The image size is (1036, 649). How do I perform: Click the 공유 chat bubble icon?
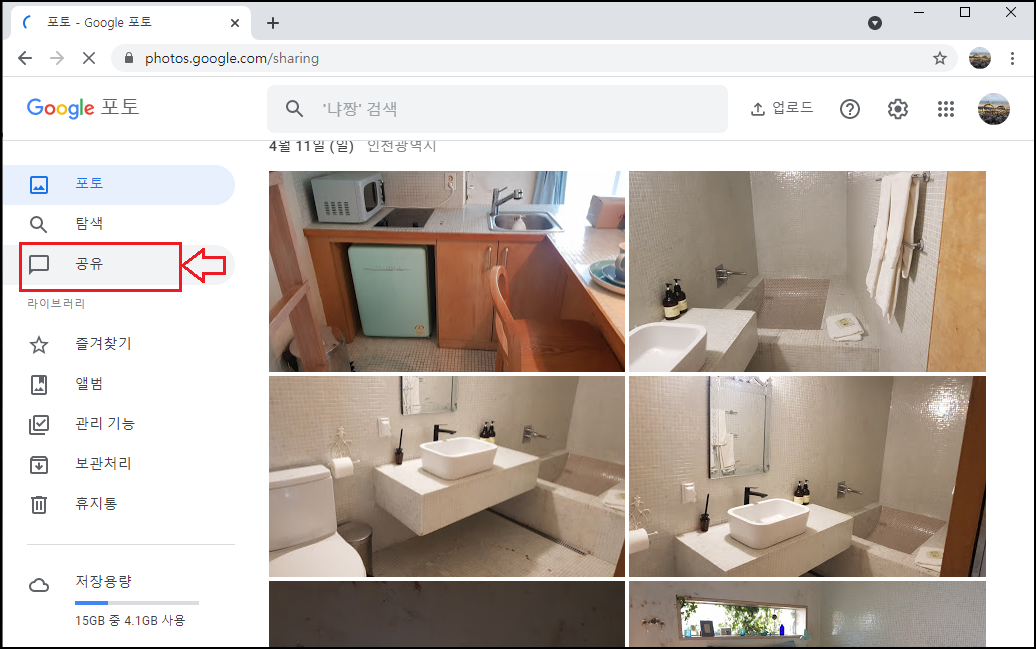[39, 264]
